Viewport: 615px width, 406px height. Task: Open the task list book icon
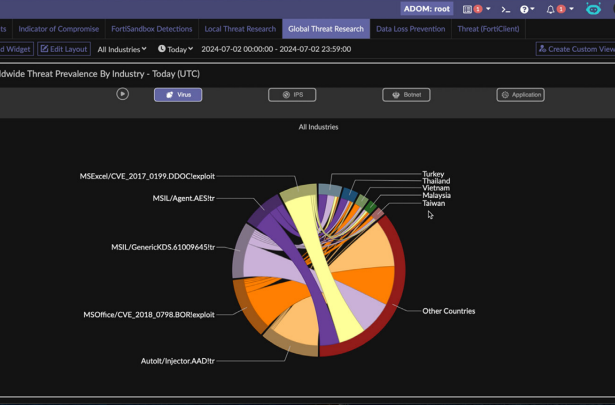click(467, 9)
